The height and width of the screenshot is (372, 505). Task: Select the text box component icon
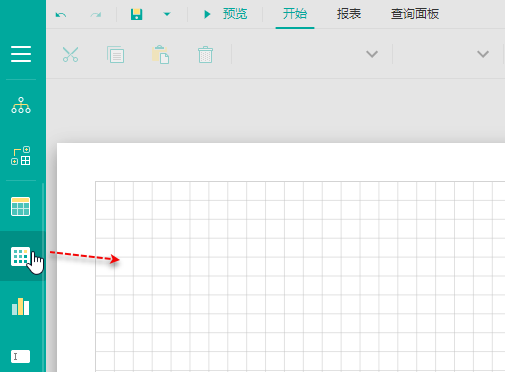click(21, 356)
